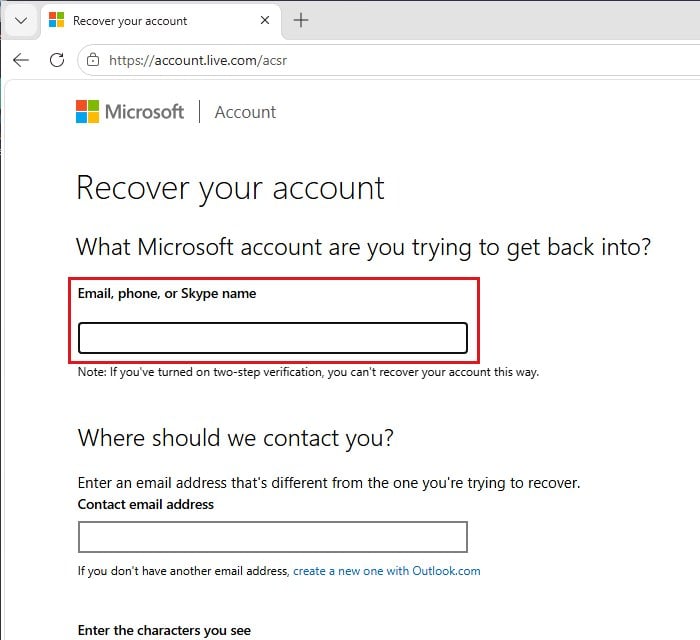
Task: Select the Recover your account heading text
Action: pyautogui.click(x=230, y=189)
